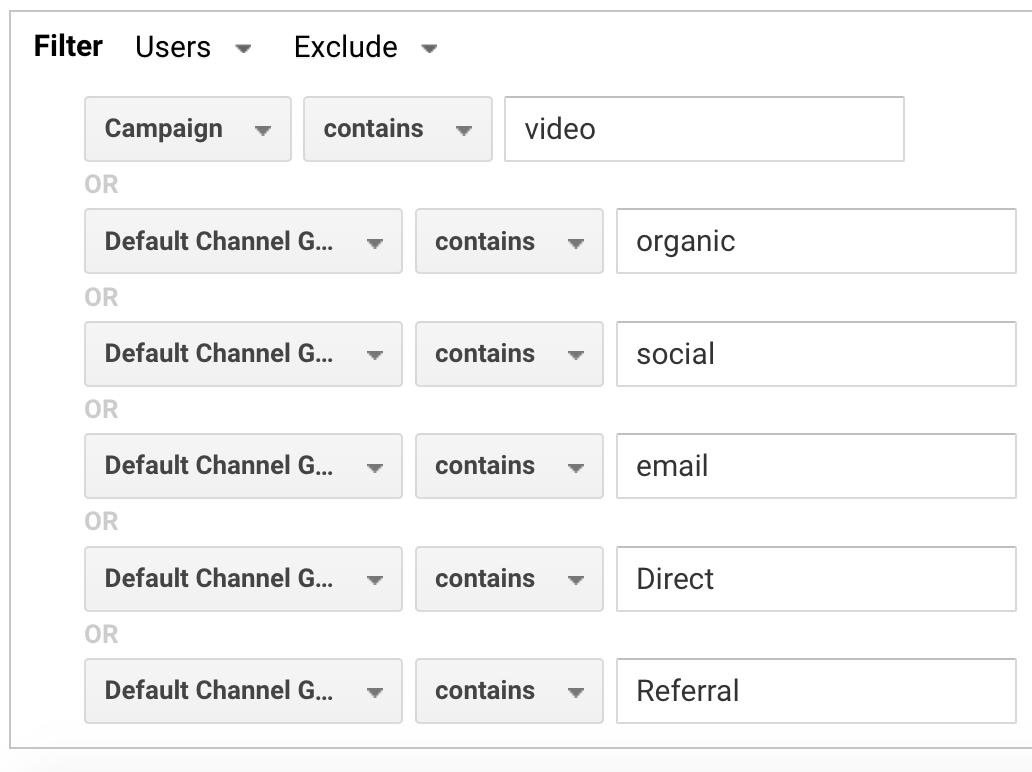Open the contains operator in the email row
The height and width of the screenshot is (772, 1032).
tap(509, 466)
